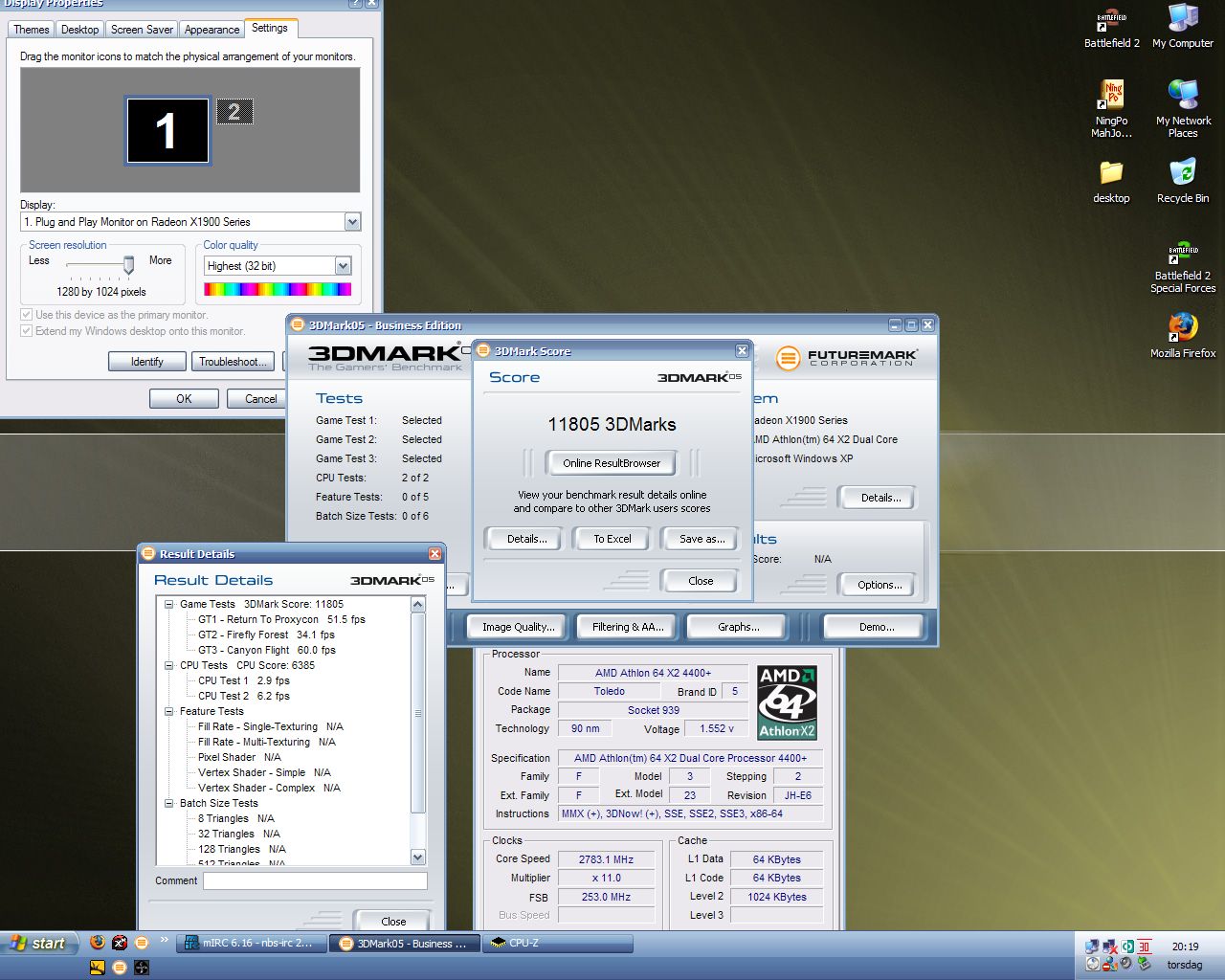Click the Options... button in 3DMark05
Viewport: 1225px width, 980px height.
(880, 585)
